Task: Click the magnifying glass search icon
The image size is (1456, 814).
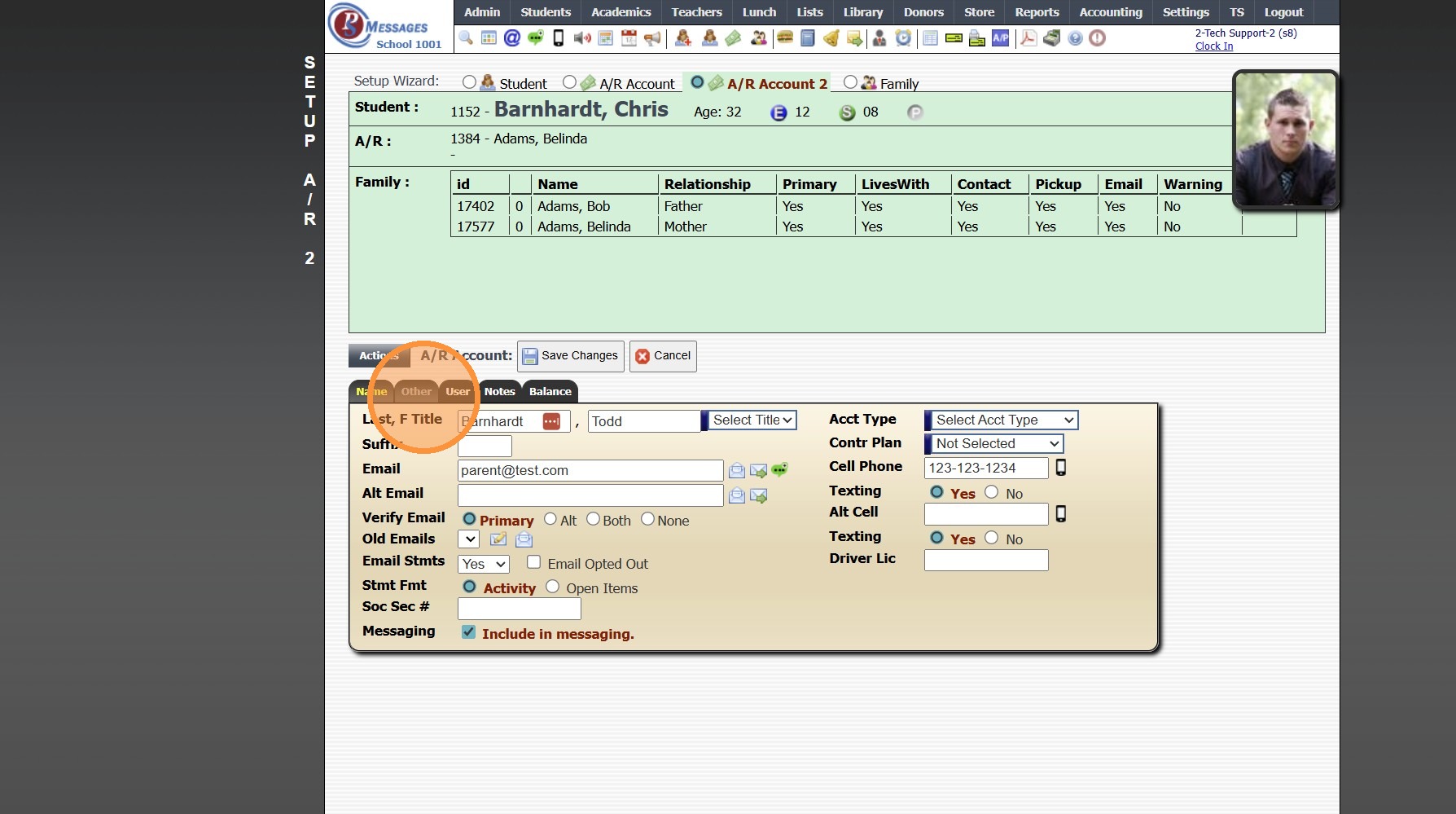Action: (x=466, y=37)
